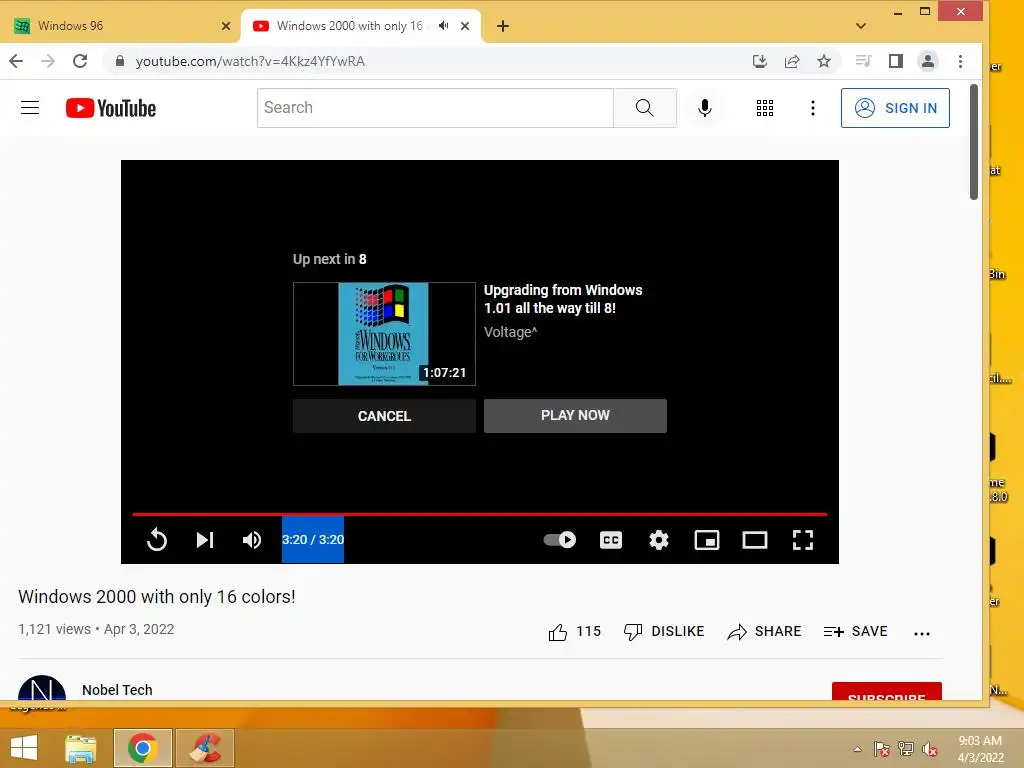
Task: Toggle closed captions CC button
Action: (x=611, y=539)
